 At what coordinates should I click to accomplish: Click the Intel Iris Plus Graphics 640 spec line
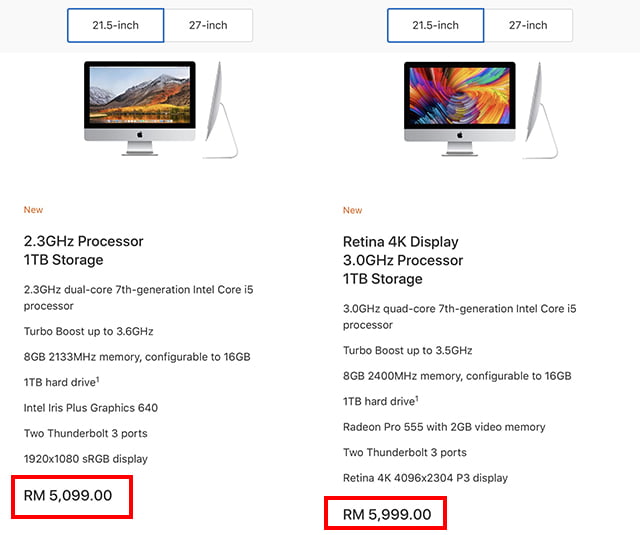point(91,408)
